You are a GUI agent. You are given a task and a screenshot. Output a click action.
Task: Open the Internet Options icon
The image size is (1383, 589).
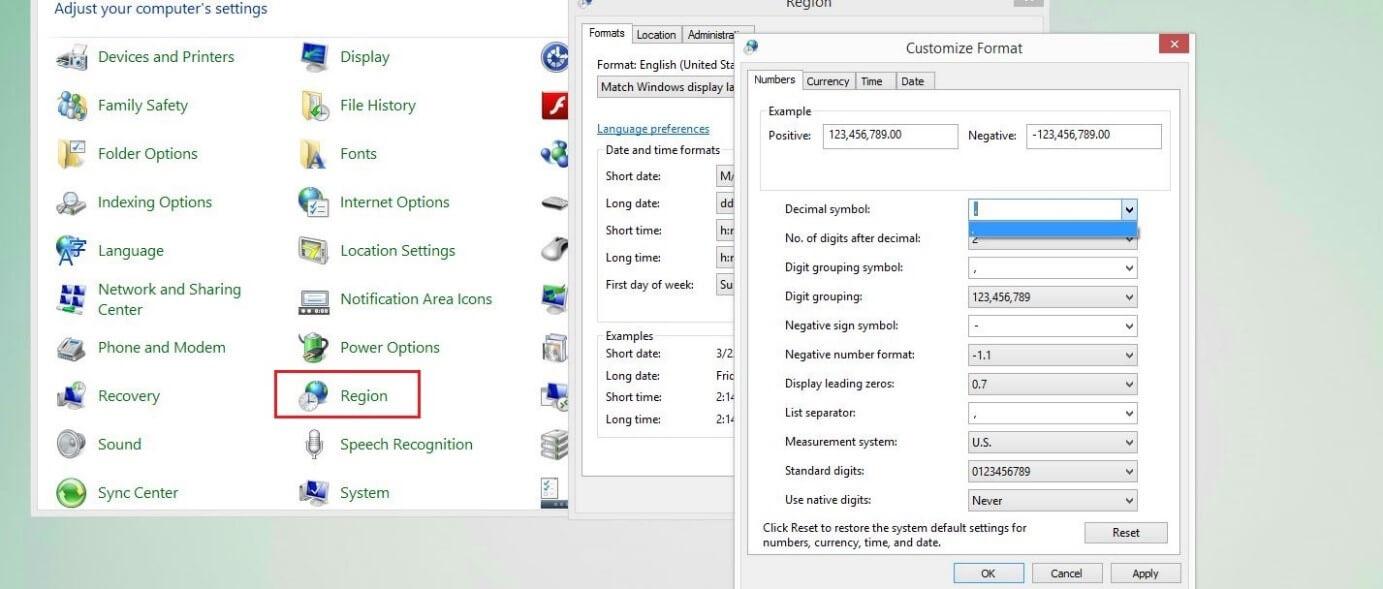tap(313, 203)
